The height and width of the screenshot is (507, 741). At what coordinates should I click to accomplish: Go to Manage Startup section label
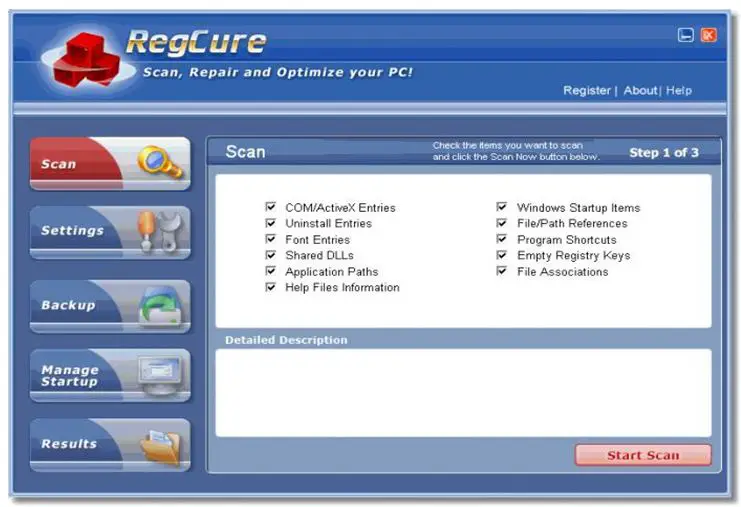coord(70,376)
